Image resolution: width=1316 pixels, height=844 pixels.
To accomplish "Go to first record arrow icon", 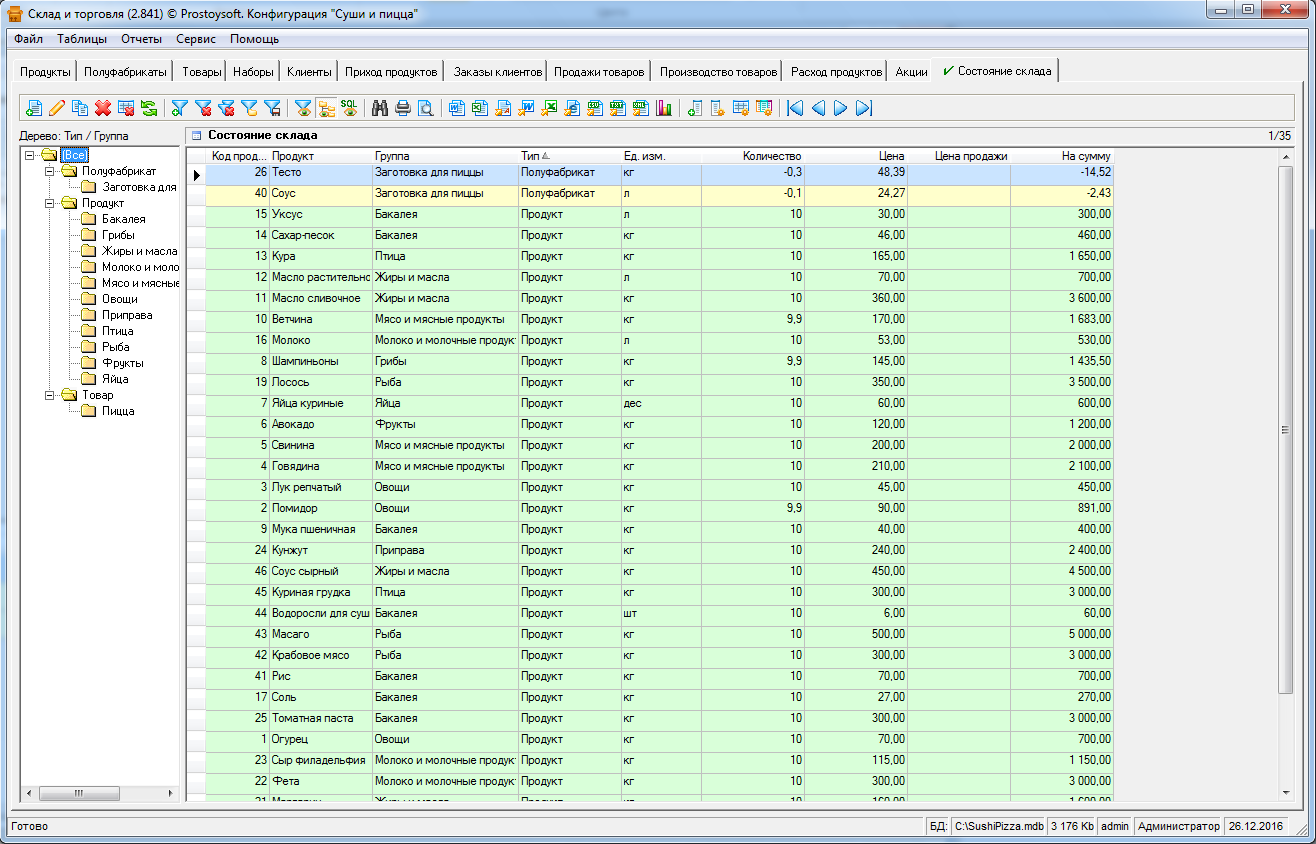I will 795,108.
